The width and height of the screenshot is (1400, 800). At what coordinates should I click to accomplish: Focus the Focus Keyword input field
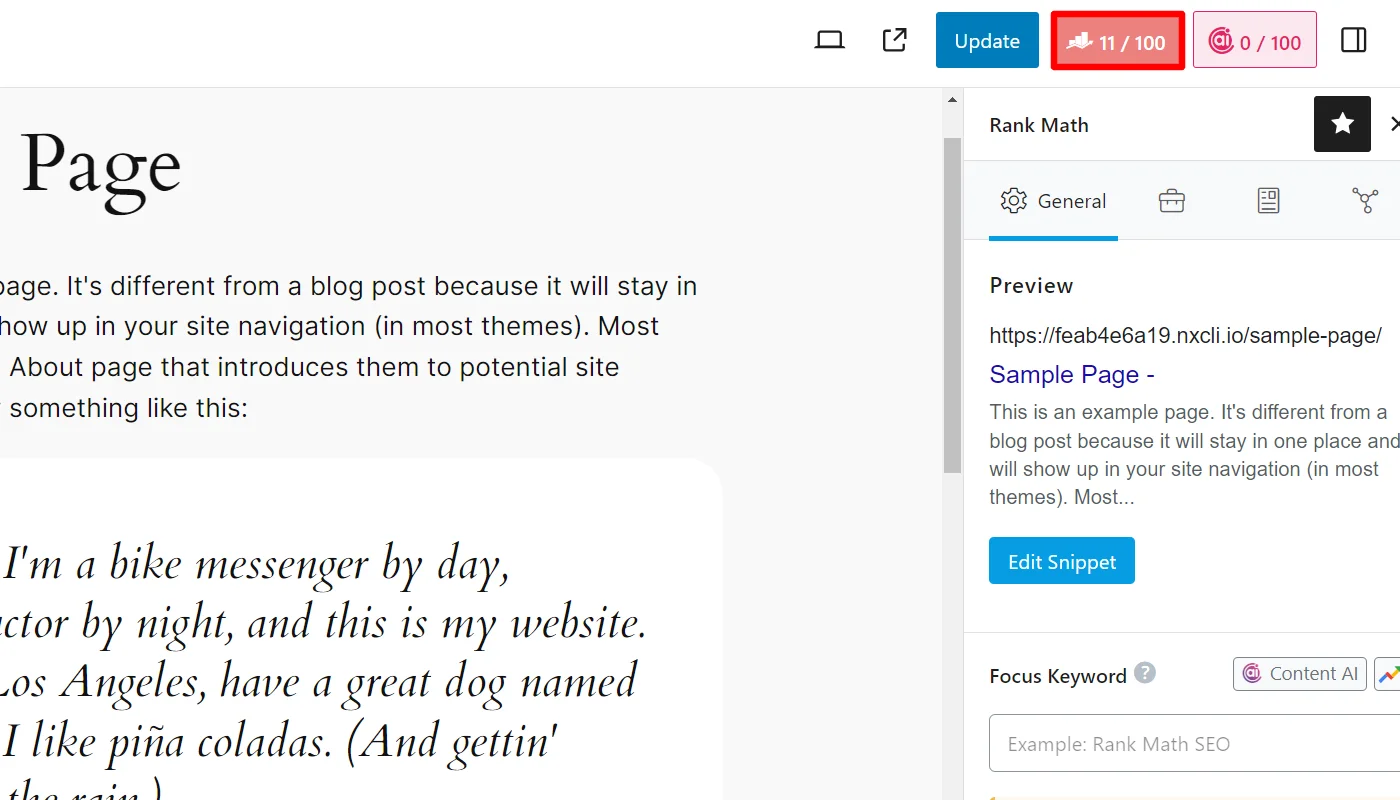coord(1190,743)
